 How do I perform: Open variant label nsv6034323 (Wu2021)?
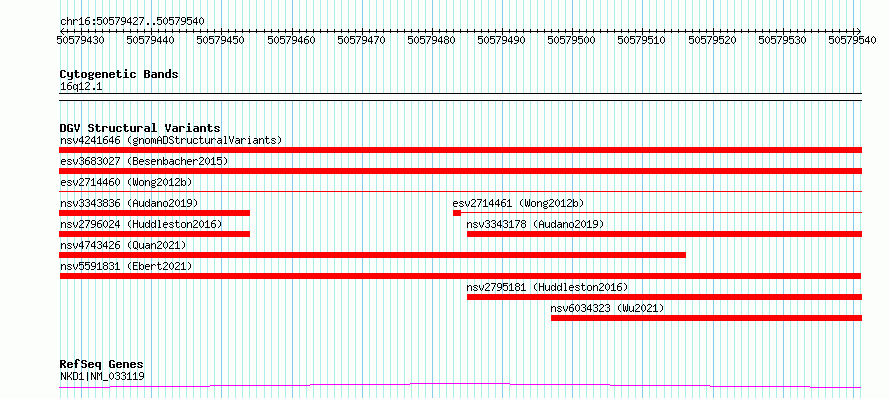coord(607,308)
